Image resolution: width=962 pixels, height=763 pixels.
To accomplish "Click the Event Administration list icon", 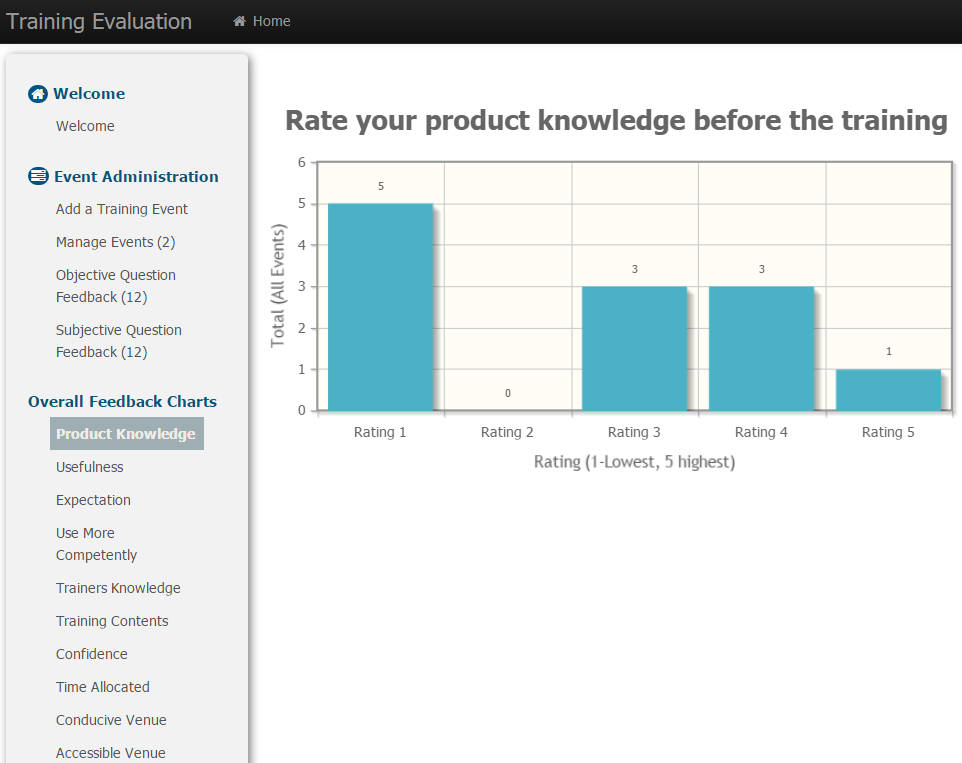I will [38, 177].
